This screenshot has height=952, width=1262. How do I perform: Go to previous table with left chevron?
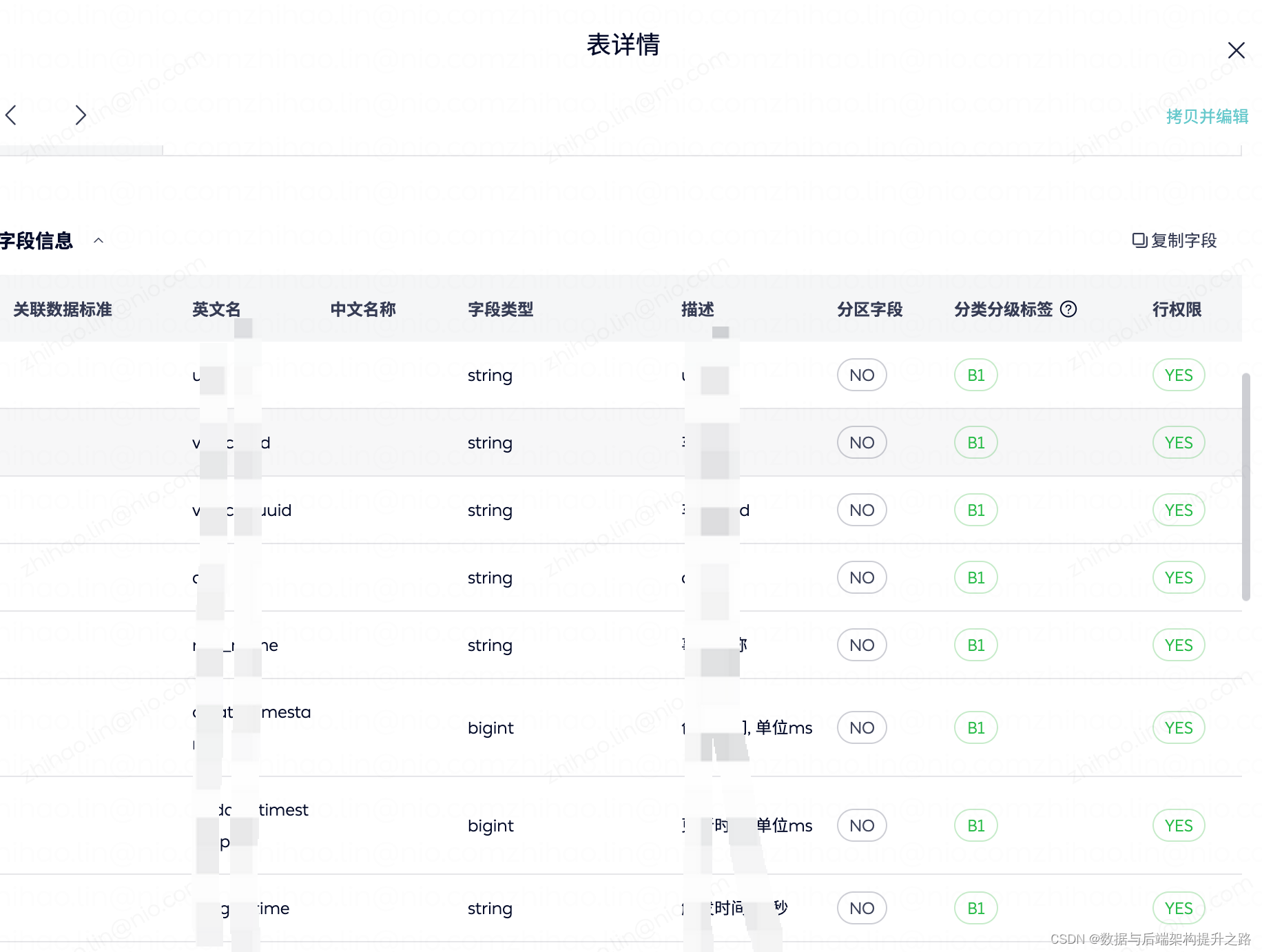point(11,115)
